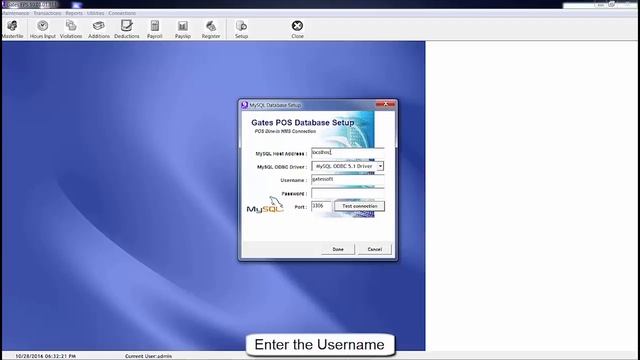
Task: Click the Done button
Action: pos(338,249)
